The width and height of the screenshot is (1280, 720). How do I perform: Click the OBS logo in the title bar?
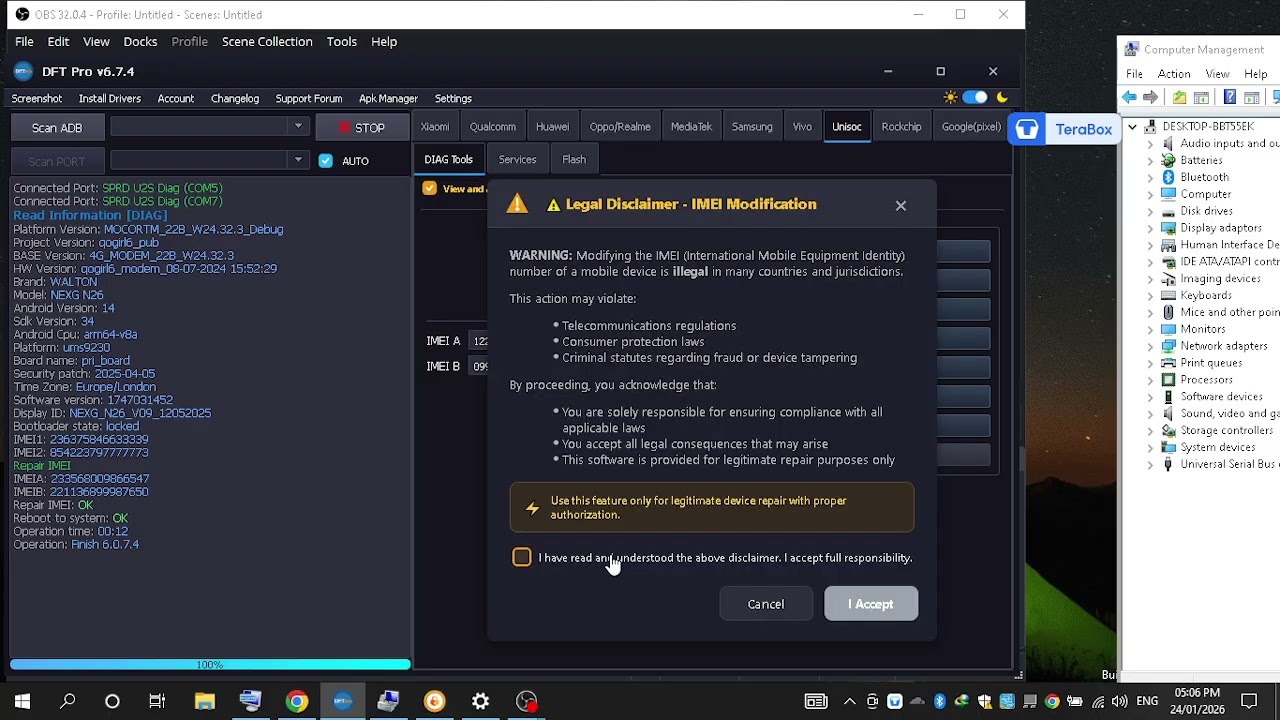point(22,14)
